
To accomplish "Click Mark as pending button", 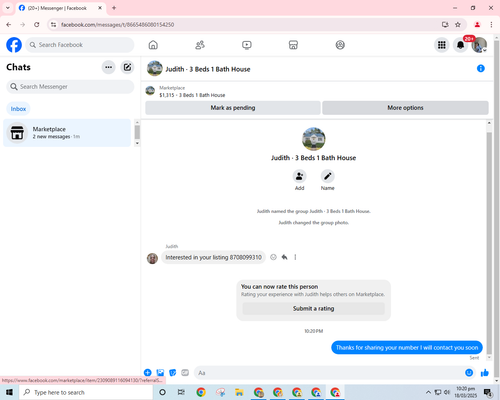I will (233, 108).
